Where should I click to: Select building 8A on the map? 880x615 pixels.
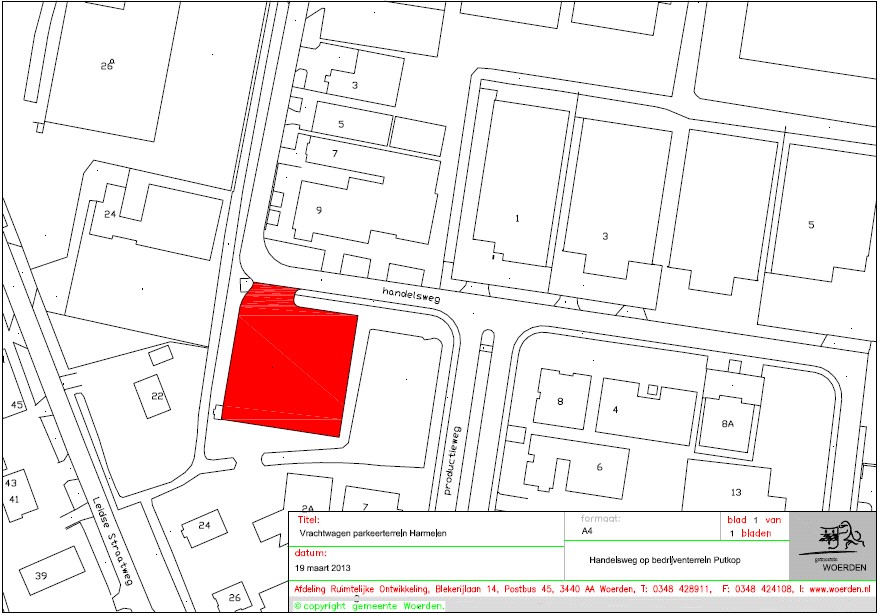pyautogui.click(x=727, y=423)
